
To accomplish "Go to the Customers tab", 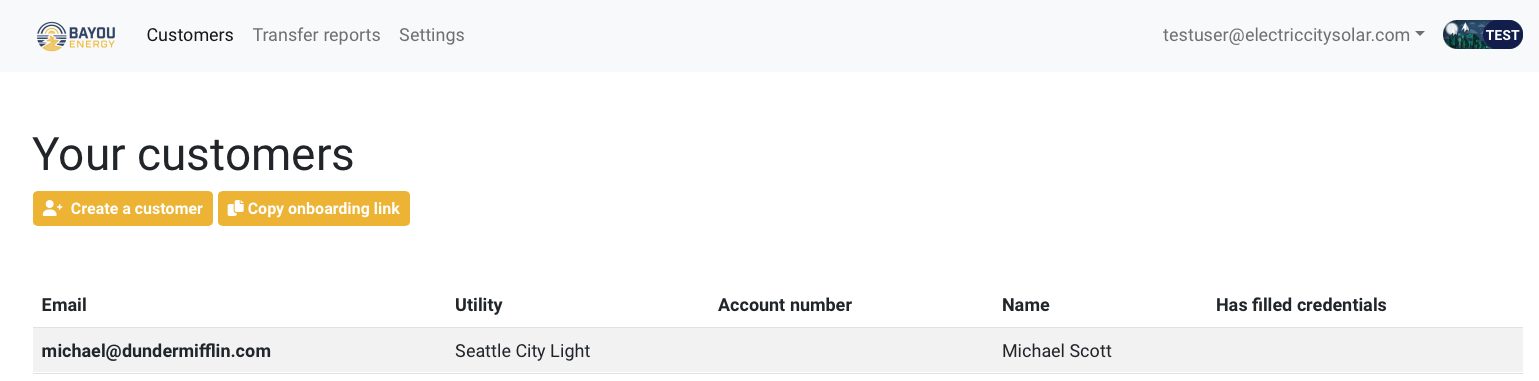I will [190, 35].
